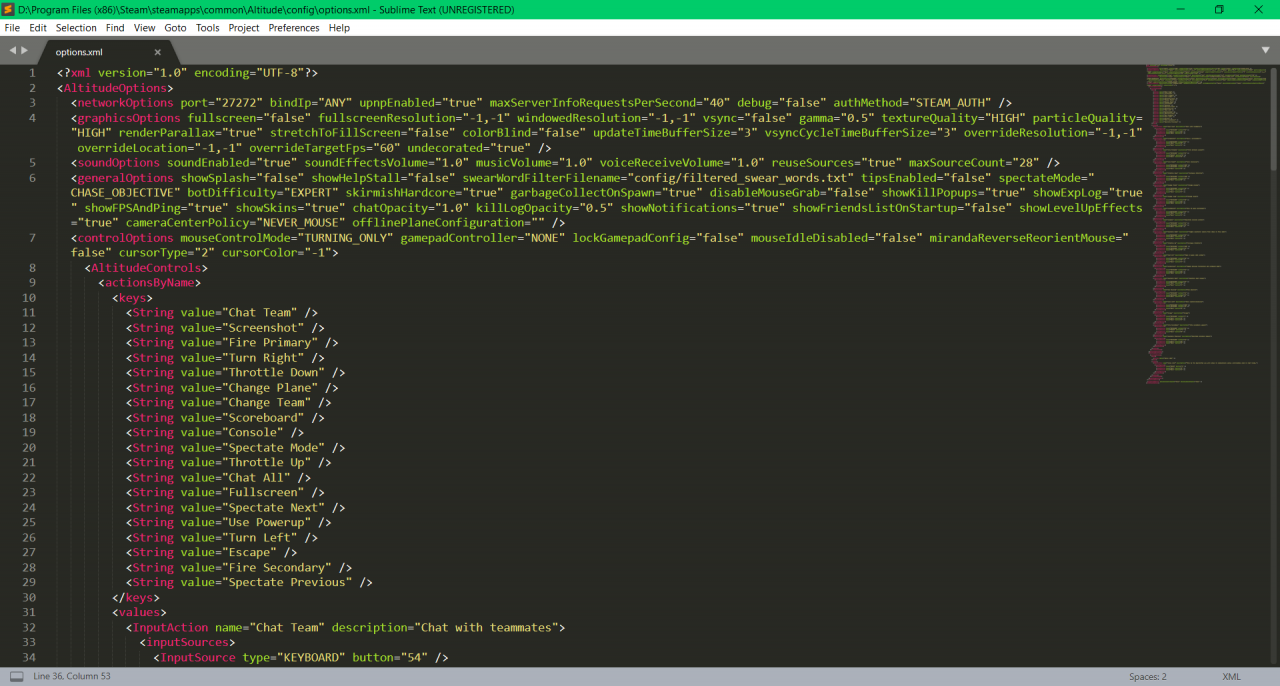Click the next tab right arrow
Image resolution: width=1280 pixels, height=686 pixels.
tap(25, 50)
